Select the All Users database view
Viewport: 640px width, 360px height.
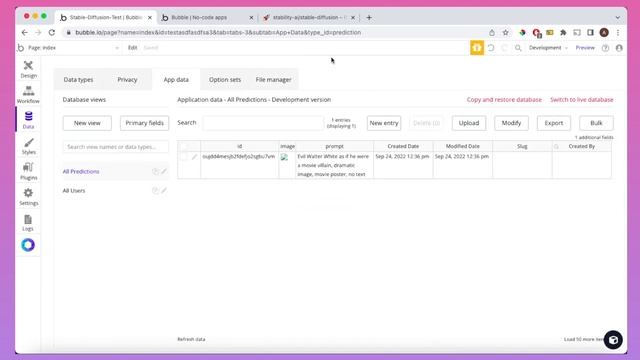(74, 191)
